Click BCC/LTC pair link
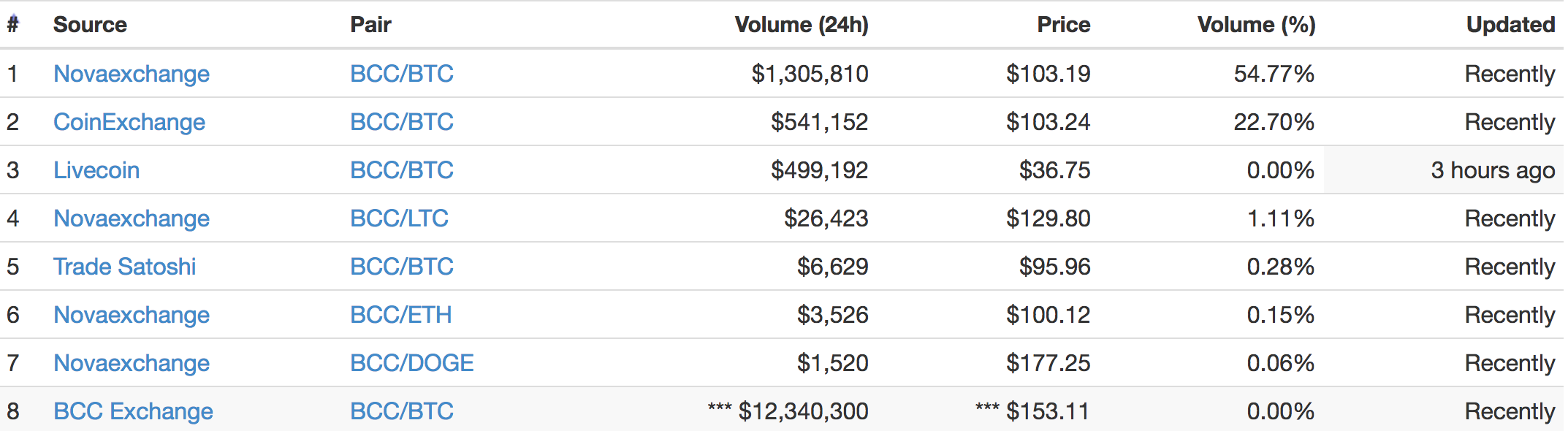The height and width of the screenshot is (431, 1568). (x=399, y=218)
